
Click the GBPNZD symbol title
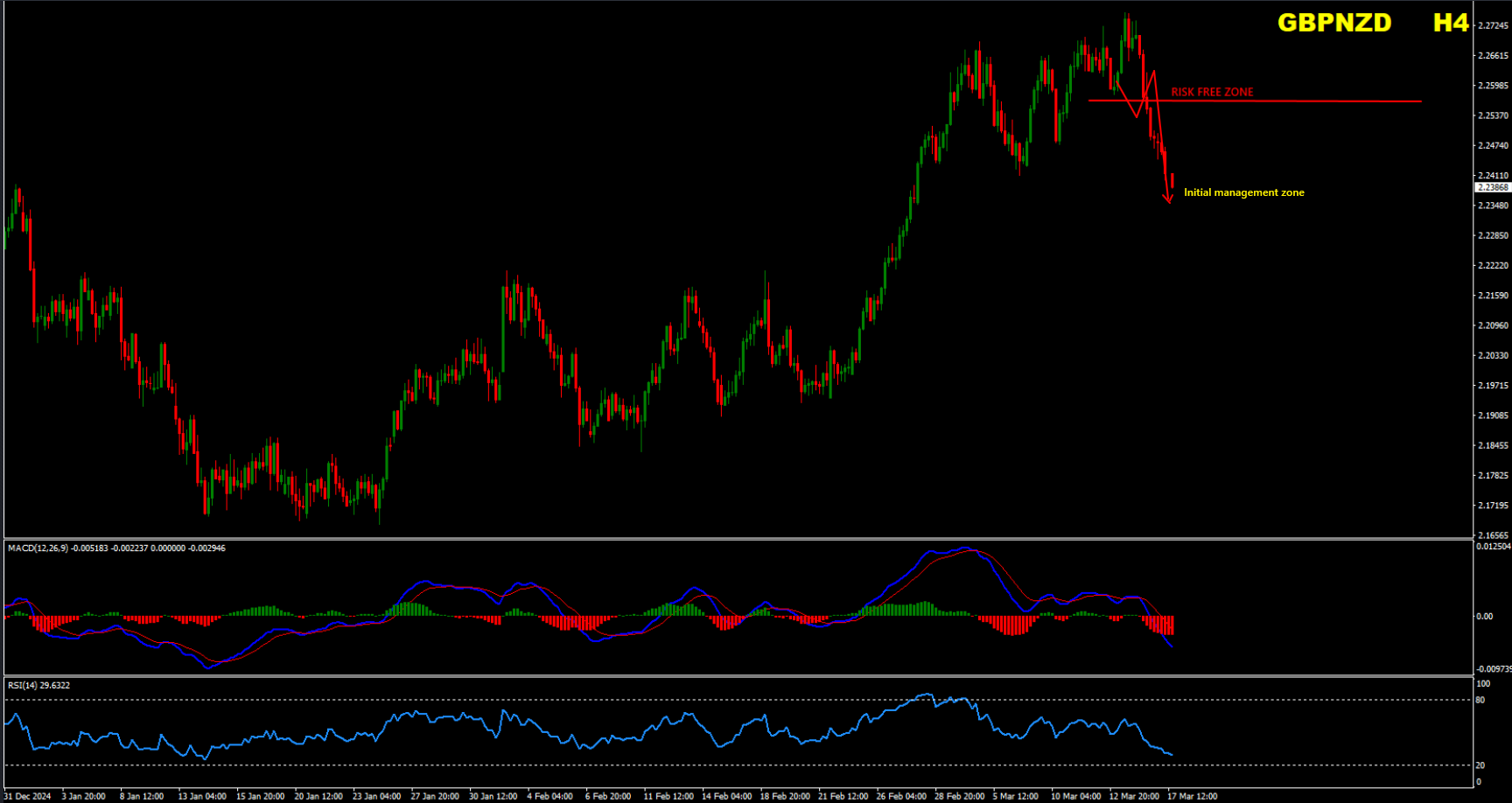[x=1333, y=23]
